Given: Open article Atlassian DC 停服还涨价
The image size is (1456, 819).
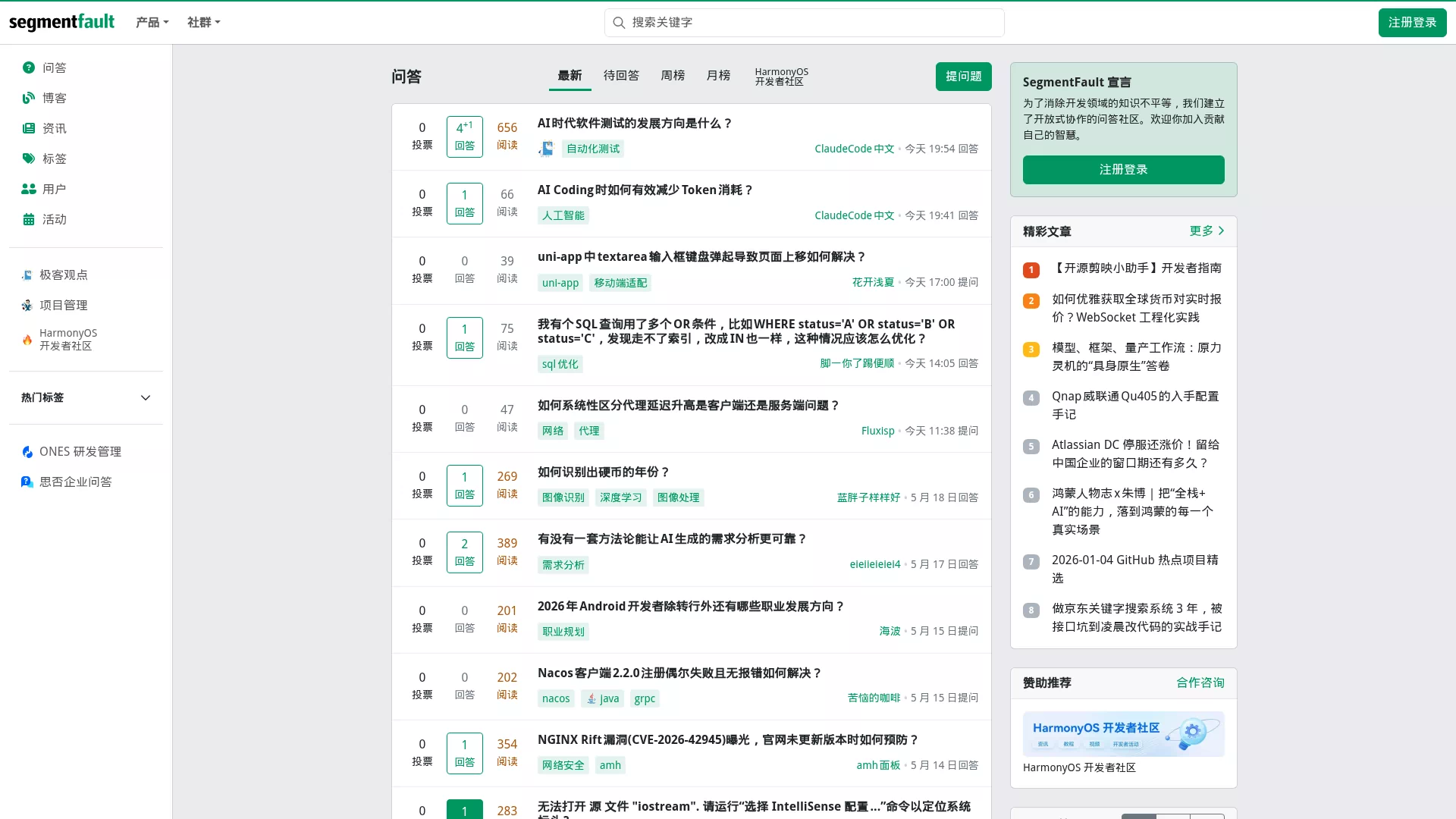Looking at the screenshot, I should pyautogui.click(x=1134, y=453).
